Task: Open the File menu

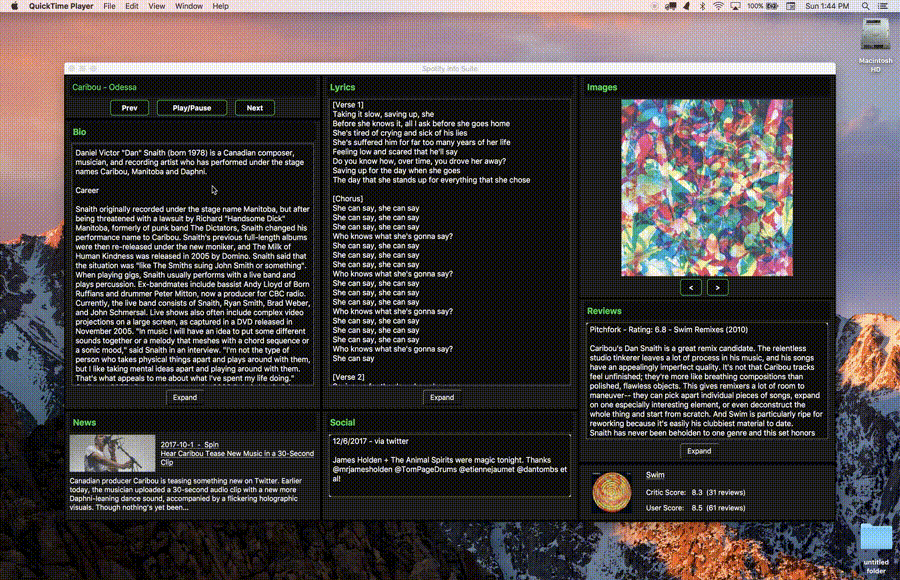Action: coord(106,6)
